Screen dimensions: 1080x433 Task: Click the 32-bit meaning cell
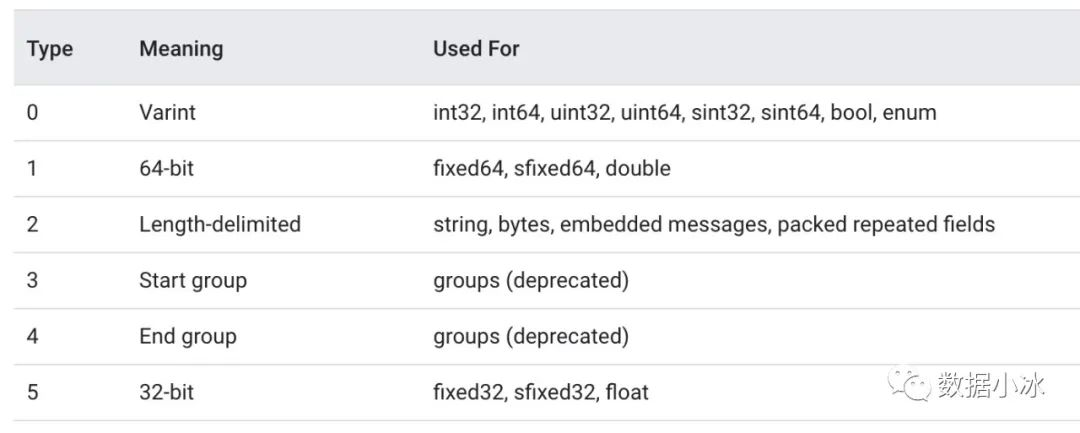coord(166,392)
